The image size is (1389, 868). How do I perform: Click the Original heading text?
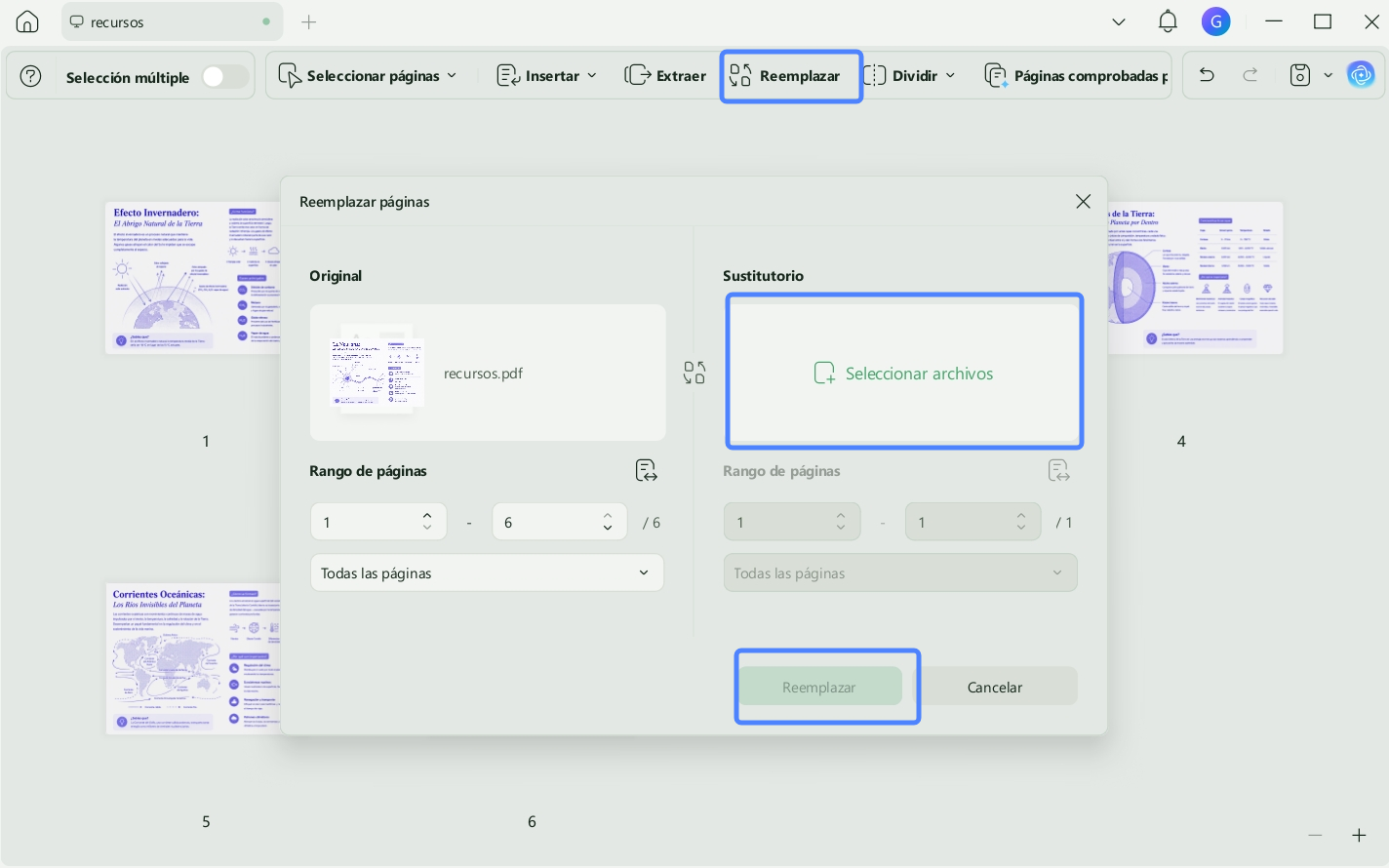click(336, 276)
